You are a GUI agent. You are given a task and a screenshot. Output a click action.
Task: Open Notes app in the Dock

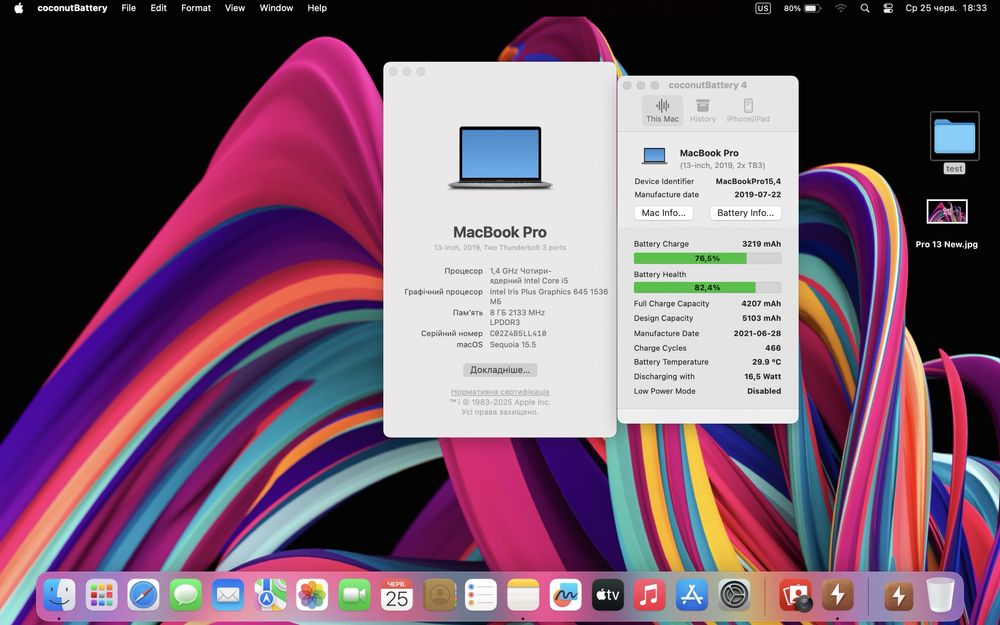(523, 596)
